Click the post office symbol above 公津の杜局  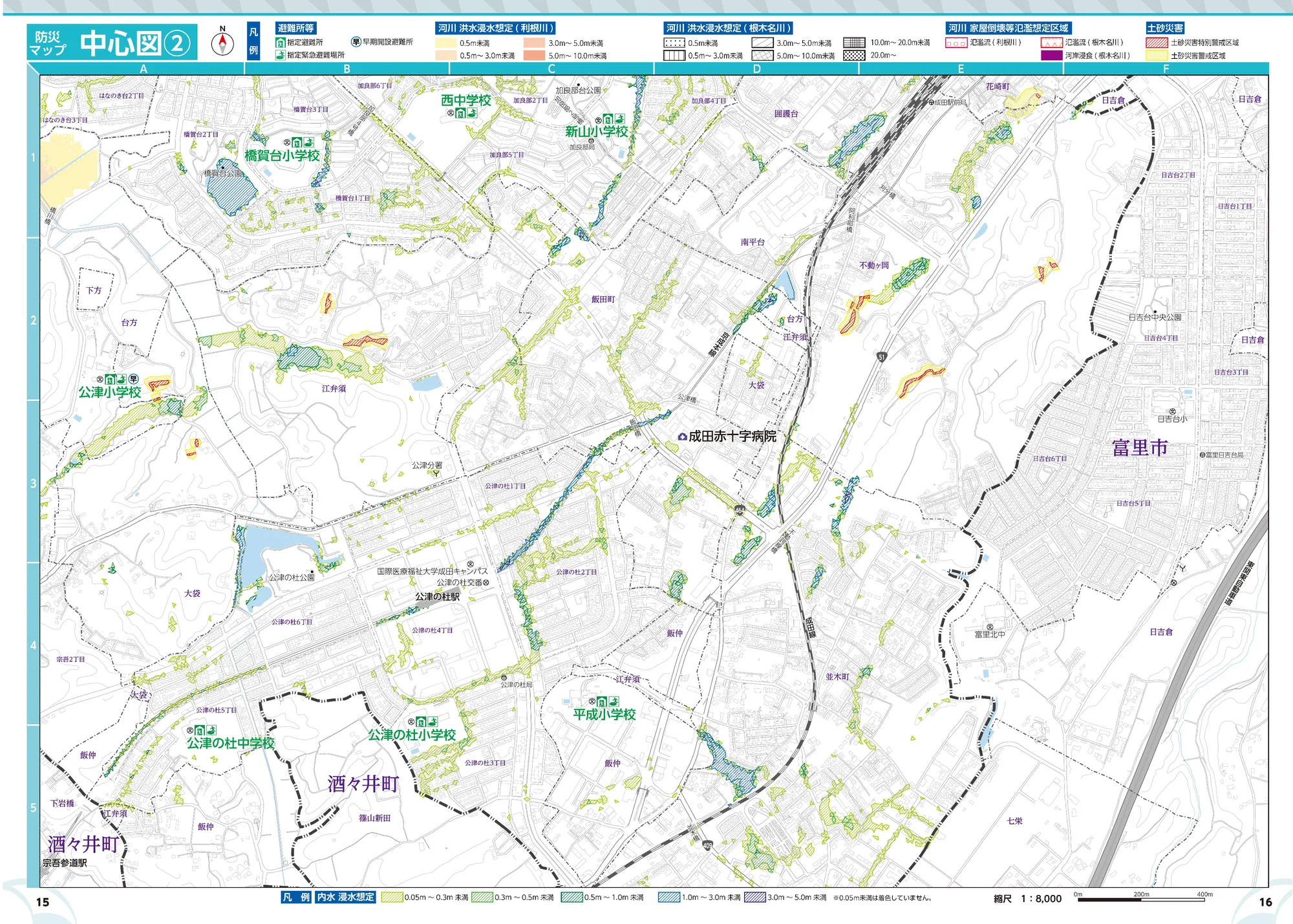pos(504,678)
